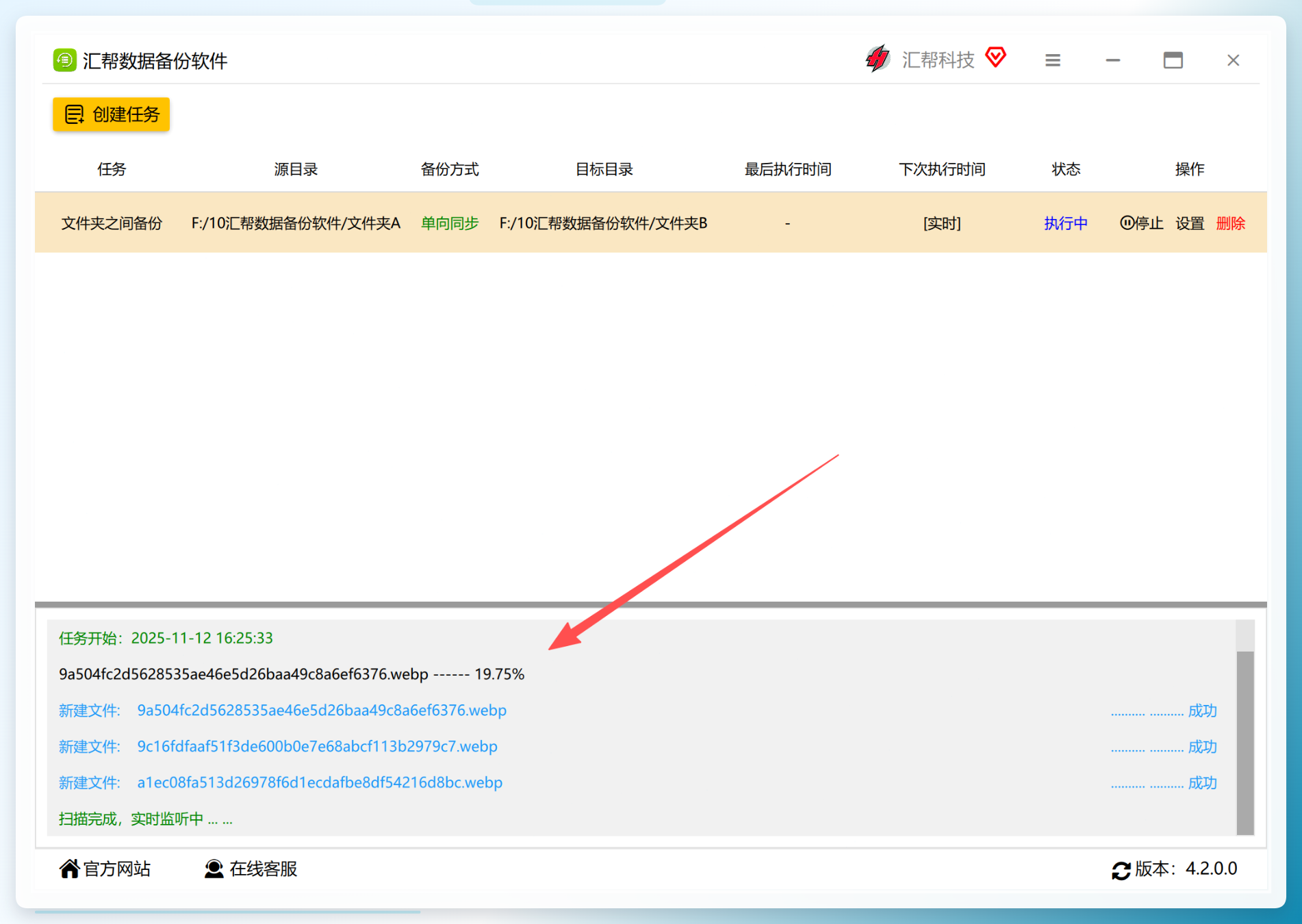This screenshot has height=924, width=1302.
Task: Click target path ending in 文件夹B
Action: pos(603,223)
